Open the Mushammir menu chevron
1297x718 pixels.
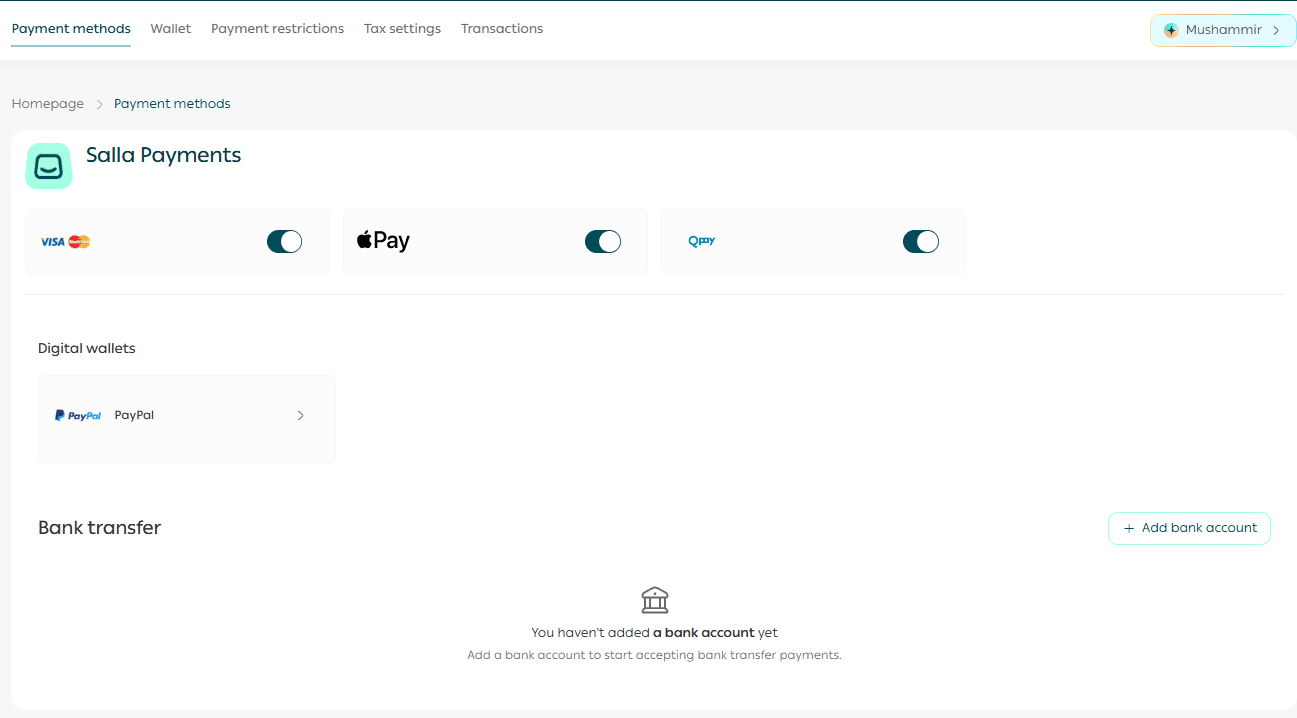click(1276, 30)
